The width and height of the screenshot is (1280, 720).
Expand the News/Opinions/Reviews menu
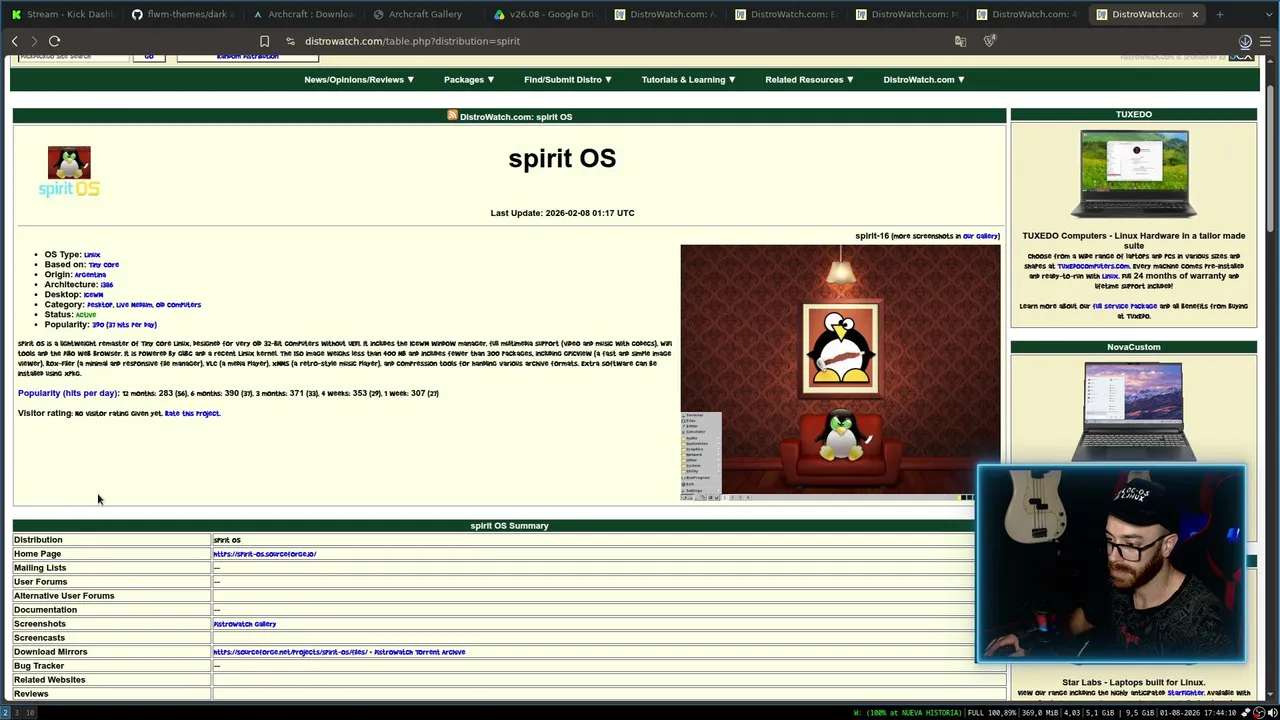point(359,80)
